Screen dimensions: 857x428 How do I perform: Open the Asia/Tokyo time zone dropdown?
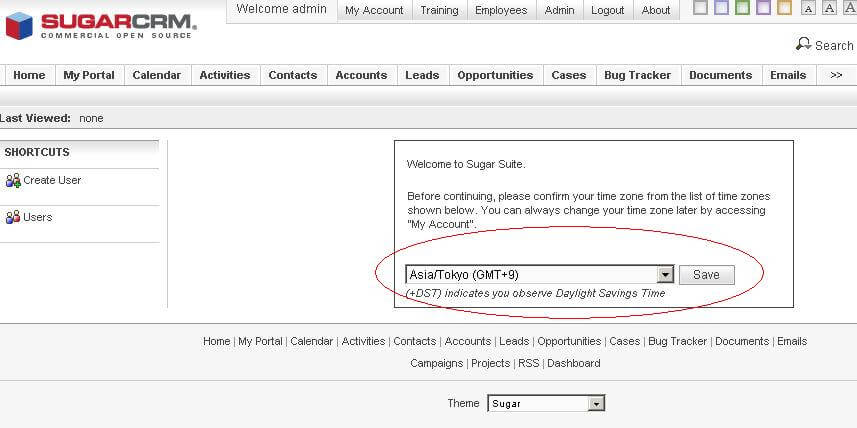665,275
